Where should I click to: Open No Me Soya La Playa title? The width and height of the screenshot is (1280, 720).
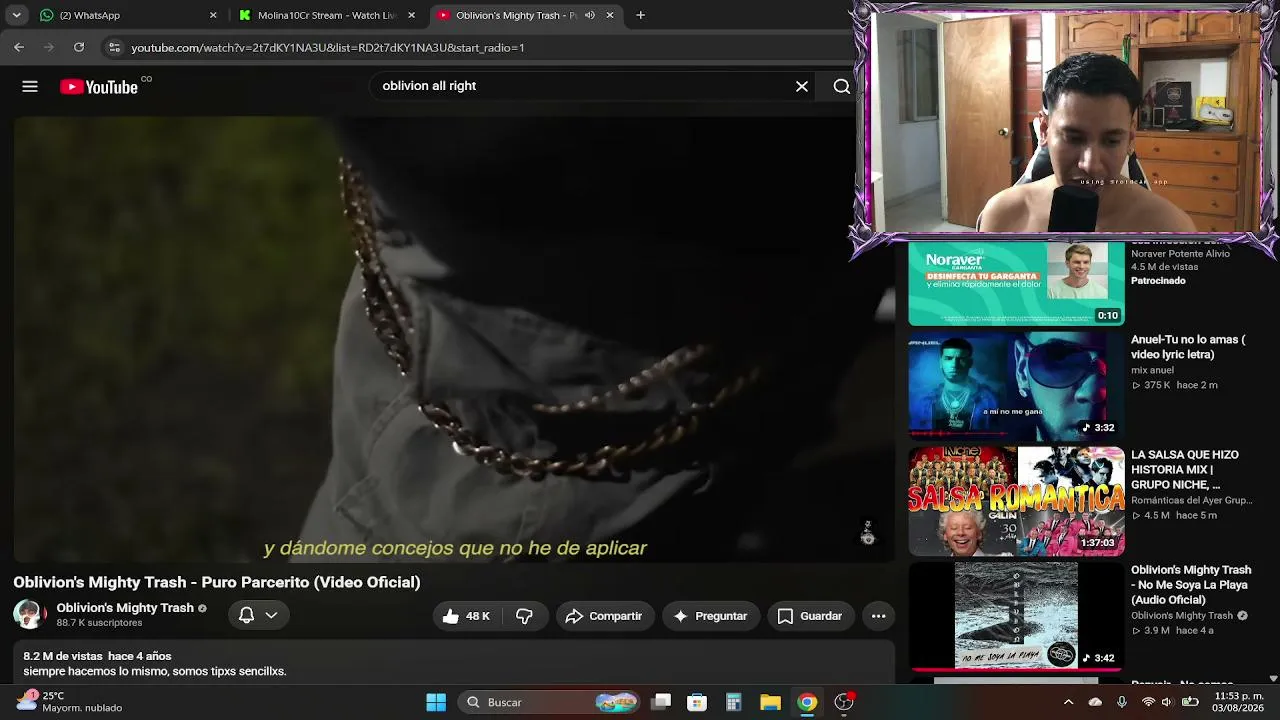1191,585
